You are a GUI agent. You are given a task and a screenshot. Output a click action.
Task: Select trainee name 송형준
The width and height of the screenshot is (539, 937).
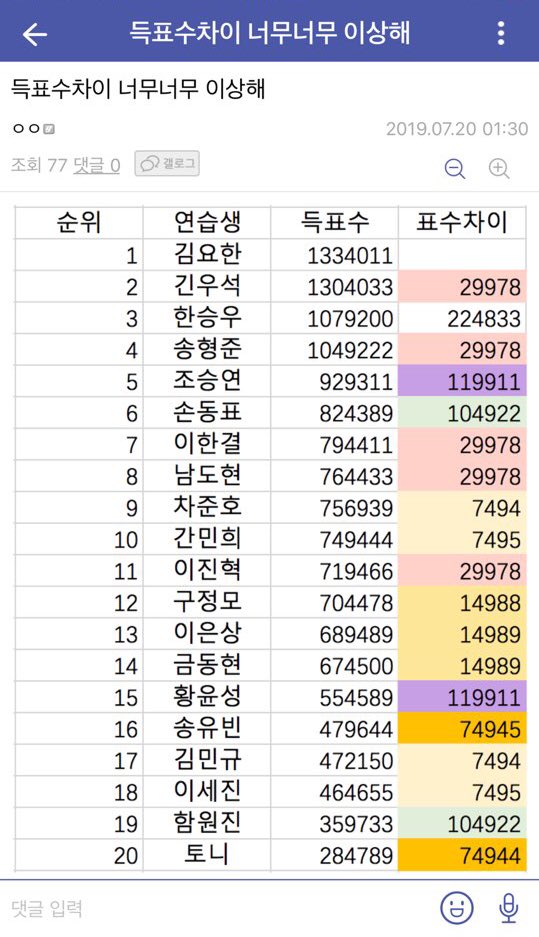(207, 349)
